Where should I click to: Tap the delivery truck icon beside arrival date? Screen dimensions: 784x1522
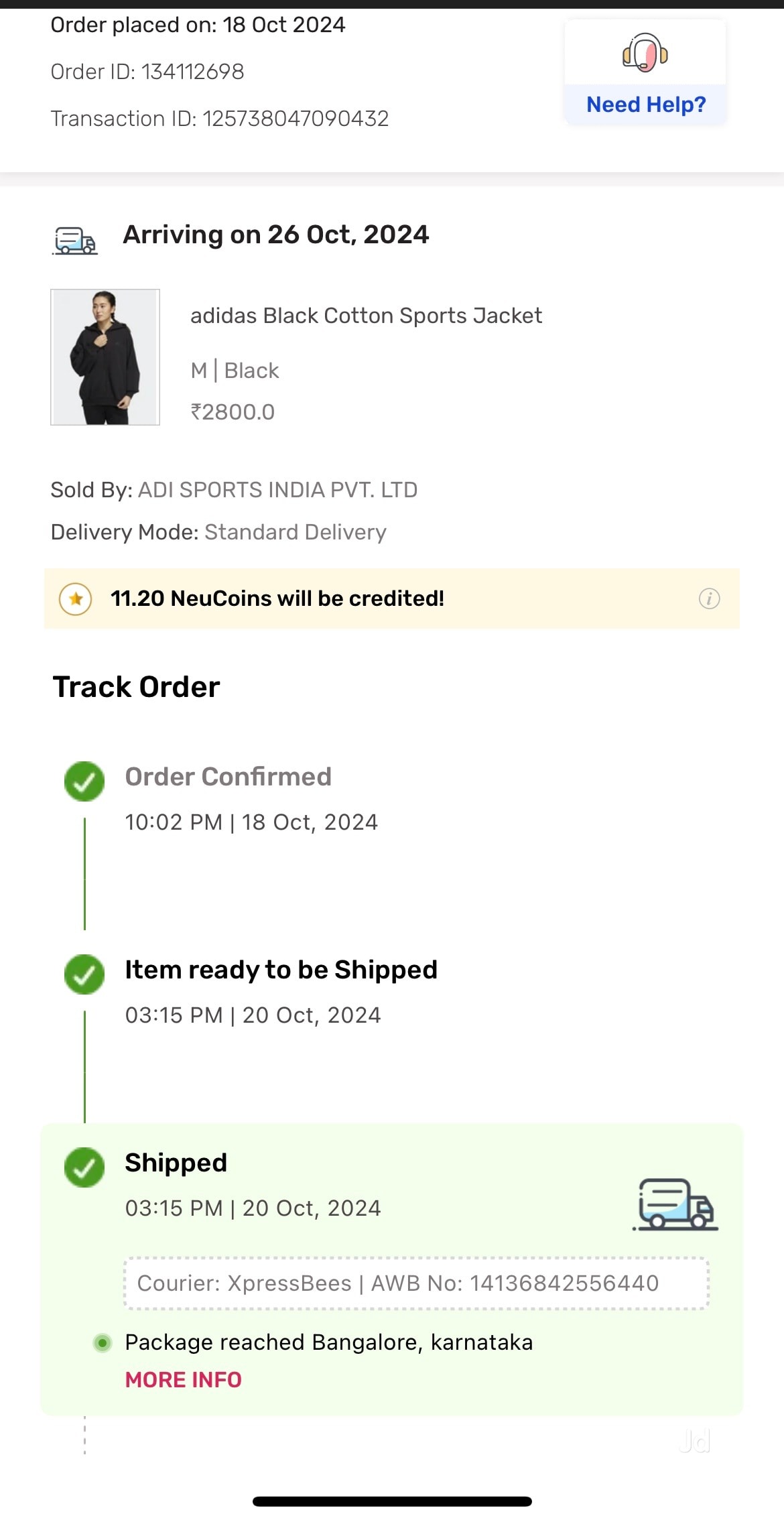pyautogui.click(x=75, y=240)
